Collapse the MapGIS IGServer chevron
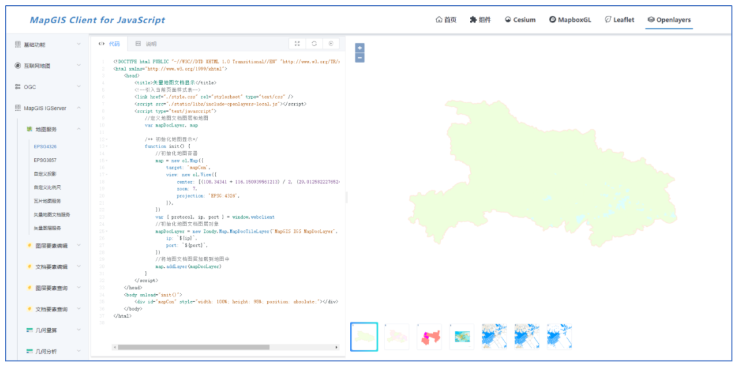The width and height of the screenshot is (737, 365). point(79,108)
